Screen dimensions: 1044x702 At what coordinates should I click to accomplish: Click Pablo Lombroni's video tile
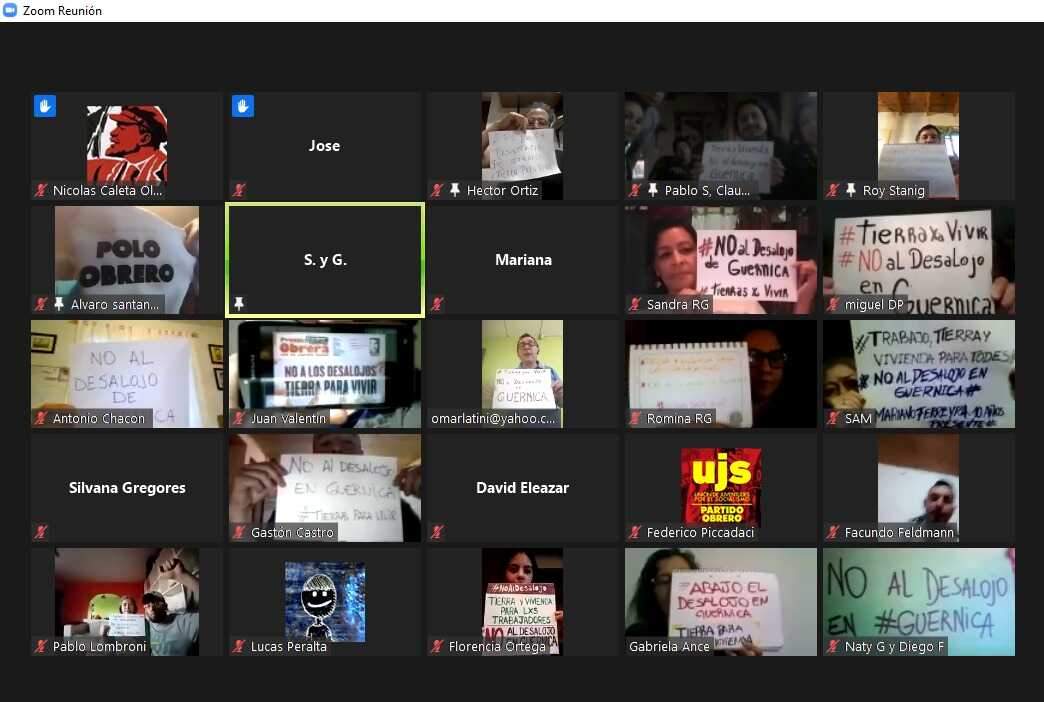[127, 601]
